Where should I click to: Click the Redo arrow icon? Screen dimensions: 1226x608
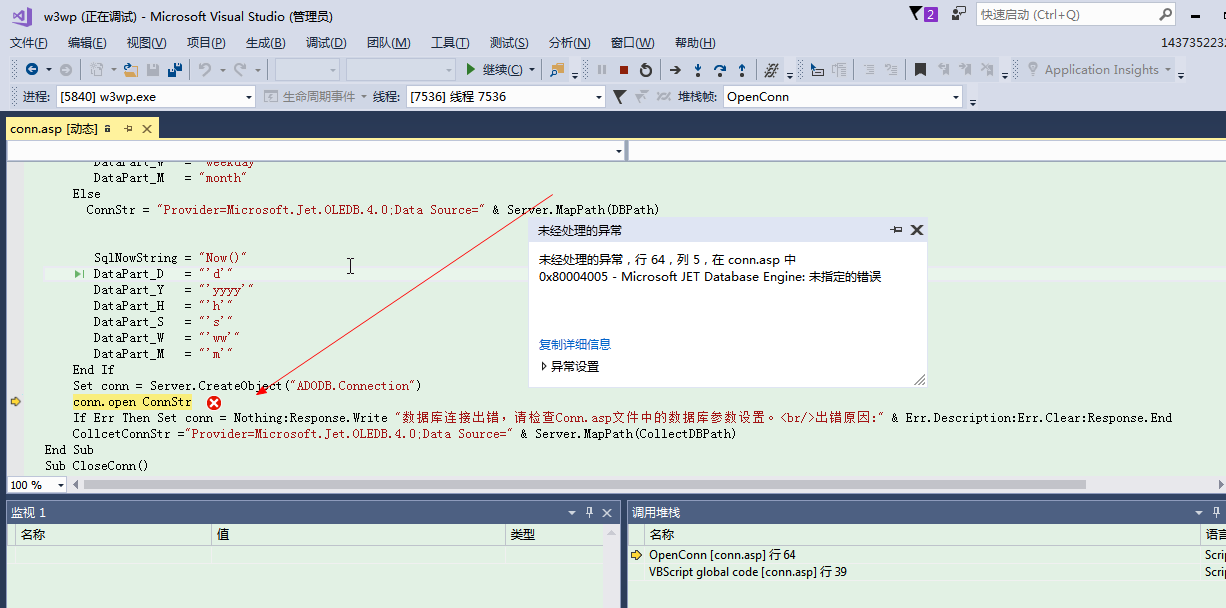[240, 70]
